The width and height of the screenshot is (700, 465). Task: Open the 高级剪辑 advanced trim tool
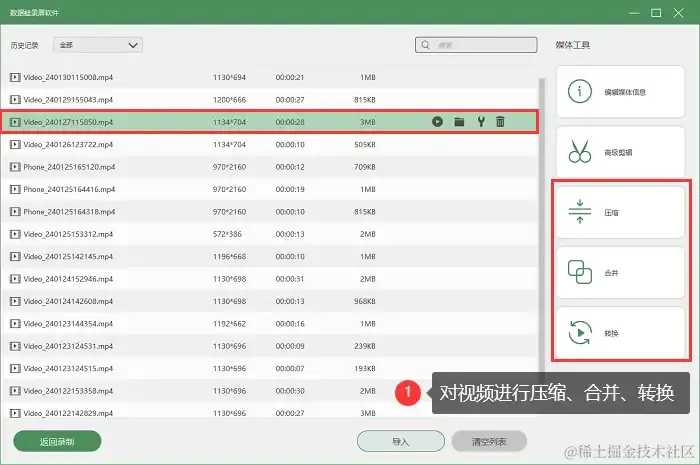tap(620, 152)
